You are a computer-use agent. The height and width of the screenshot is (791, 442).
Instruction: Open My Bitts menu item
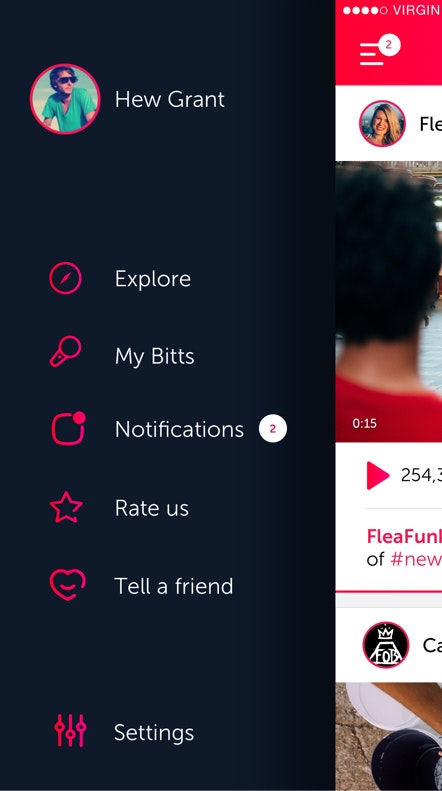154,357
